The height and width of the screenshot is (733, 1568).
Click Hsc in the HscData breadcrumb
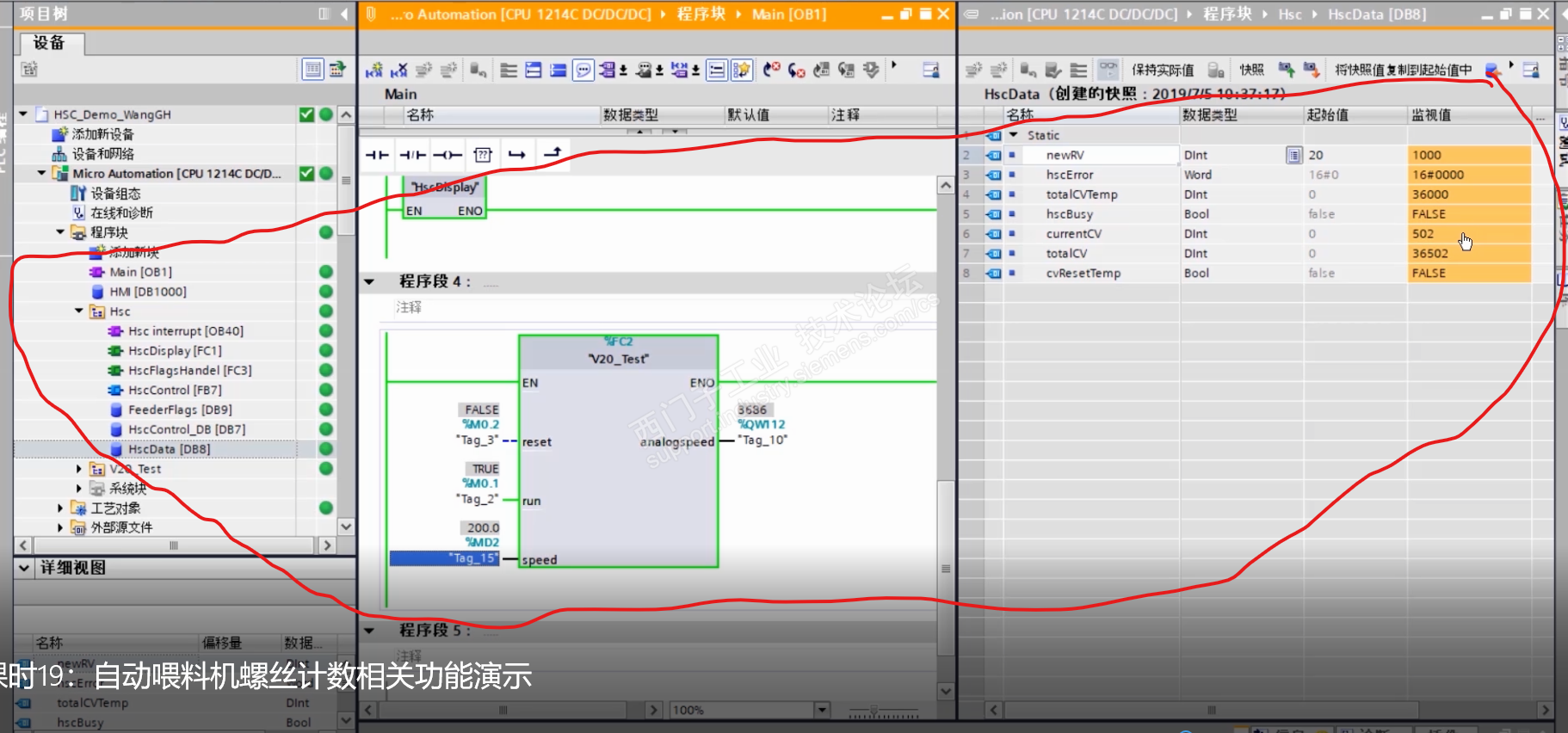1289,14
